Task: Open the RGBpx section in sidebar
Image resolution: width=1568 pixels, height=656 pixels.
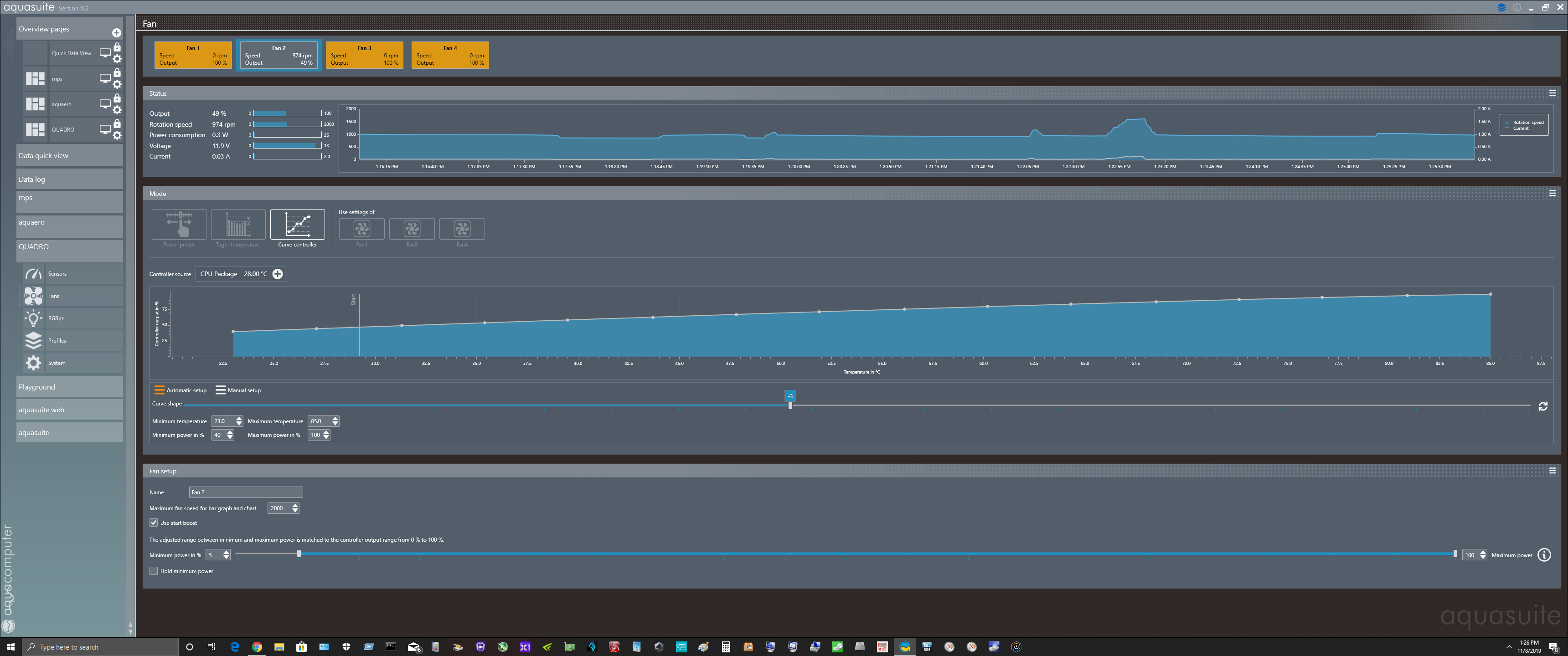Action: (56, 318)
